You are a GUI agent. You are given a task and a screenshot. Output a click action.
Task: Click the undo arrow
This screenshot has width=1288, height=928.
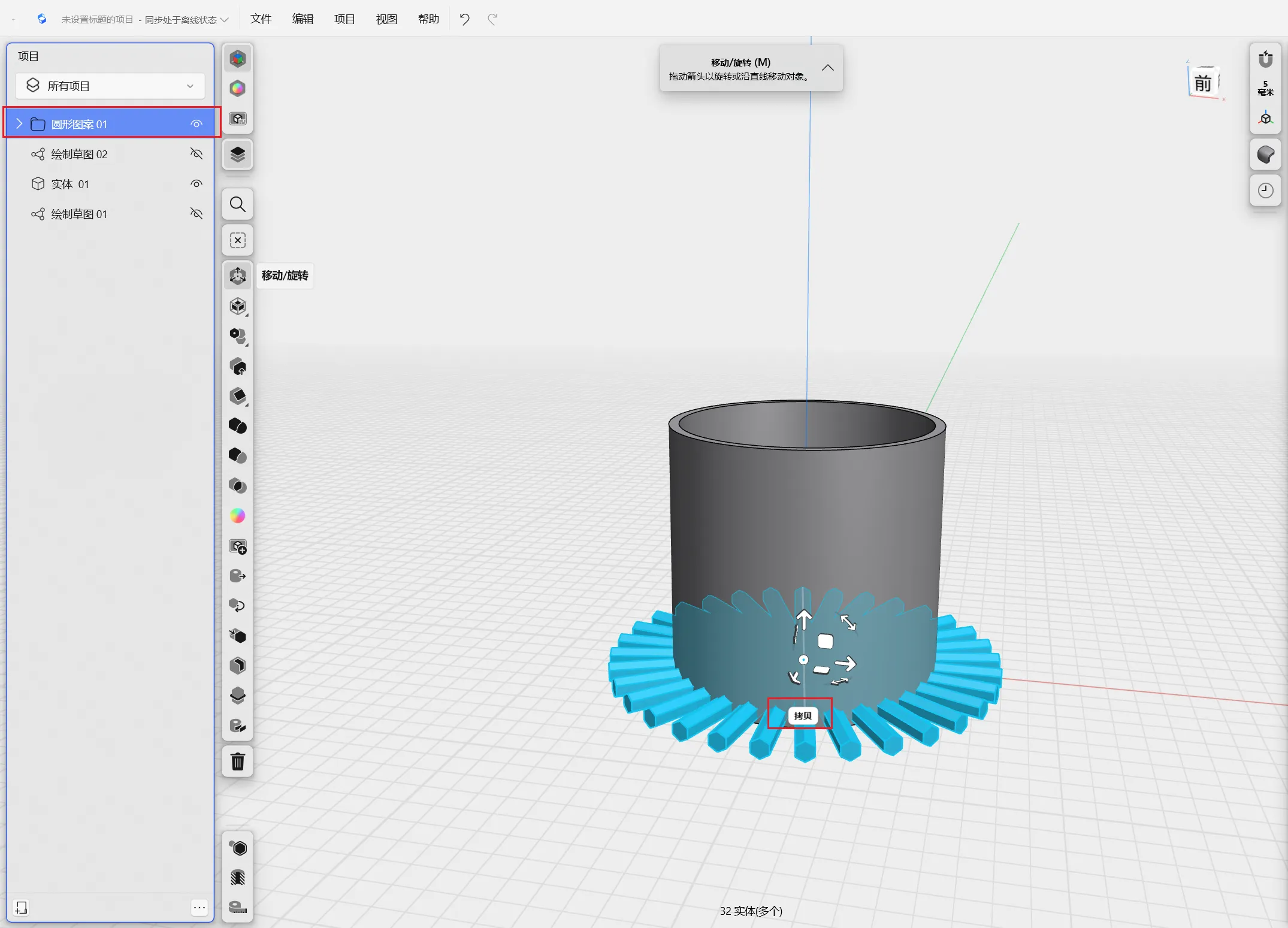pyautogui.click(x=464, y=19)
